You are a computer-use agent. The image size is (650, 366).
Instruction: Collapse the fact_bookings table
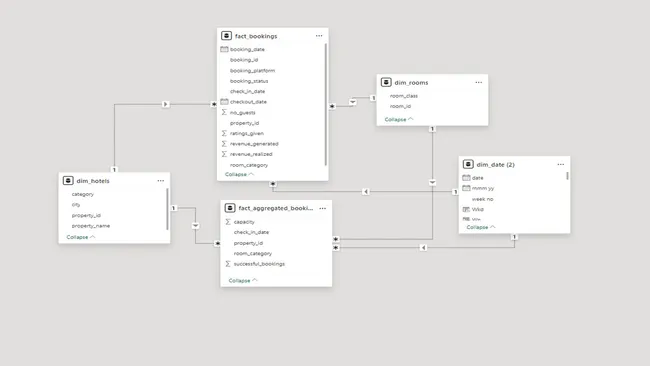click(x=239, y=175)
